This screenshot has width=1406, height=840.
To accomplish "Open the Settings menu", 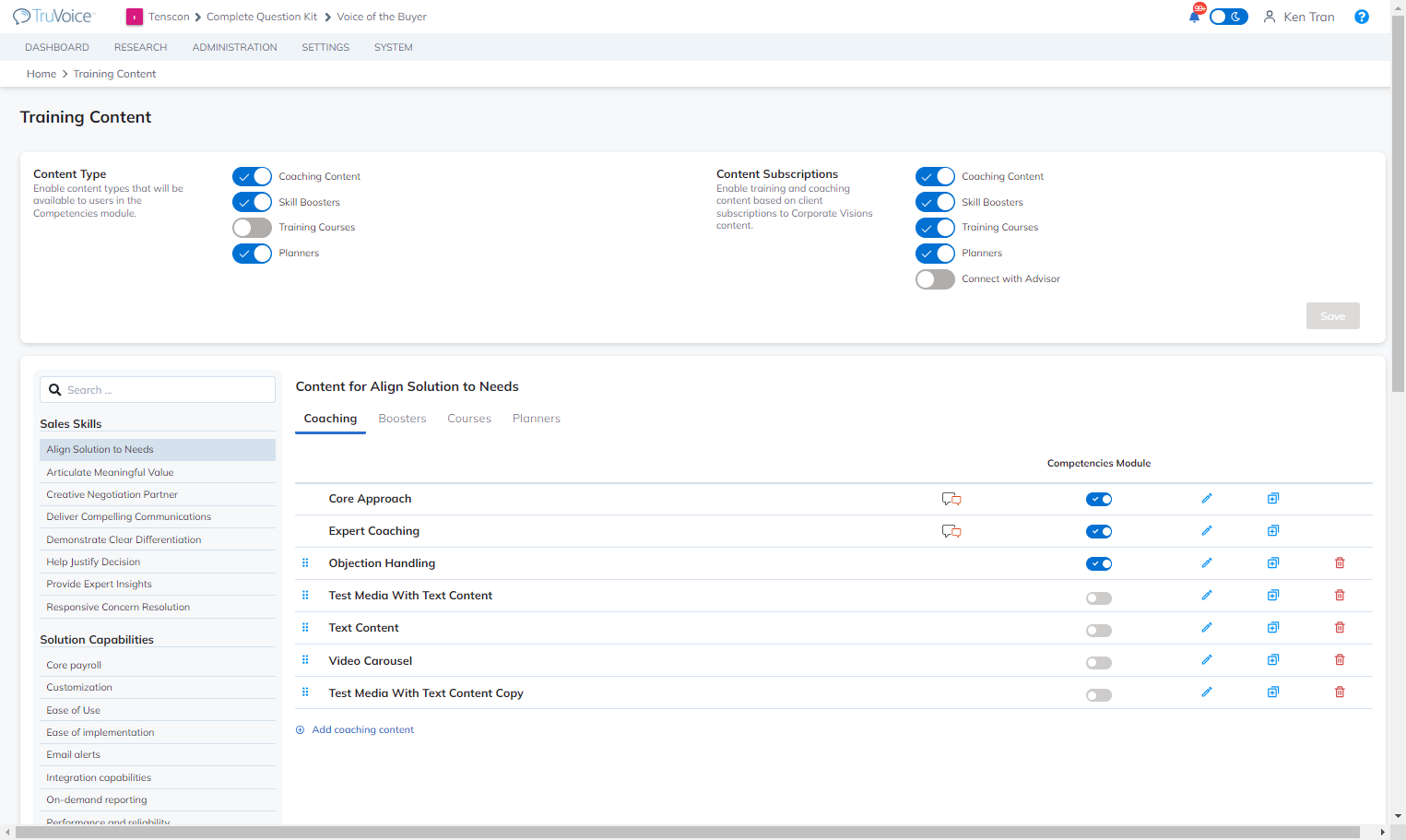I will (x=325, y=47).
